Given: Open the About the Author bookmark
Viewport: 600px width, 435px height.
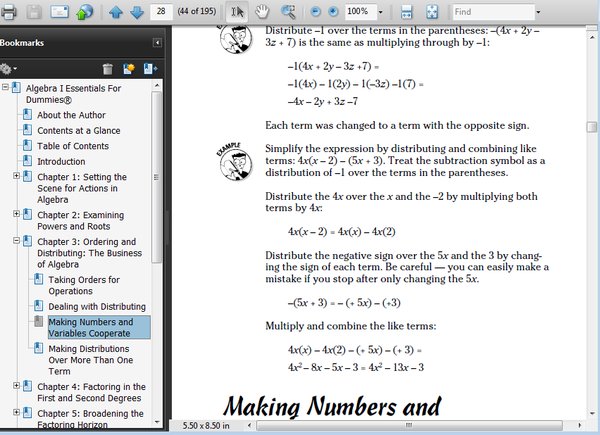Looking at the screenshot, I should point(71,115).
